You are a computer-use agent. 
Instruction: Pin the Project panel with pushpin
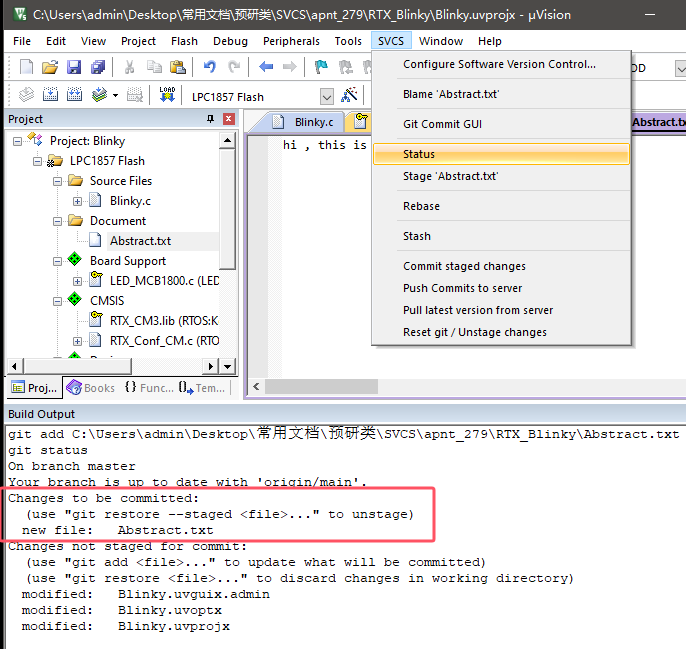point(210,119)
